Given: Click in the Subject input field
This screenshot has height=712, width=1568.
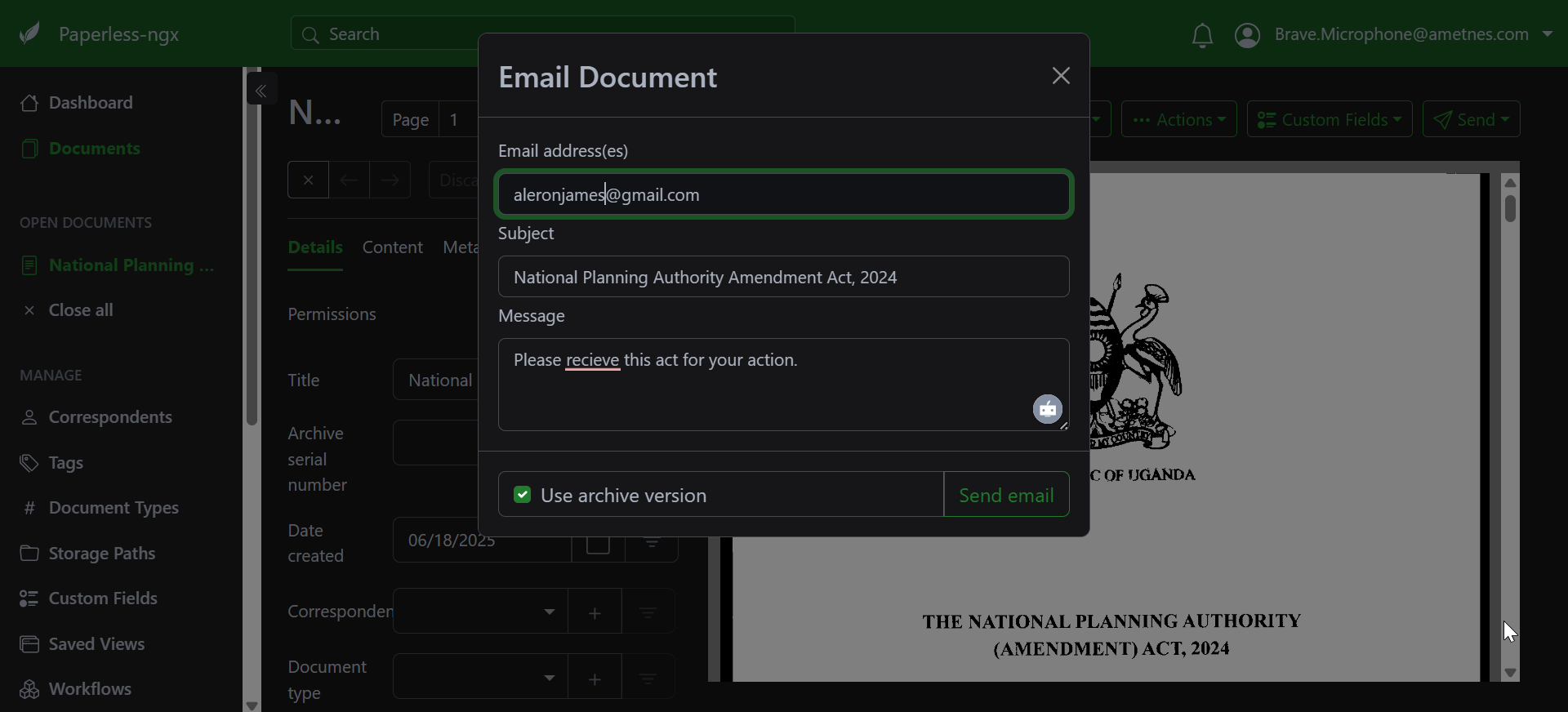Looking at the screenshot, I should tap(783, 278).
